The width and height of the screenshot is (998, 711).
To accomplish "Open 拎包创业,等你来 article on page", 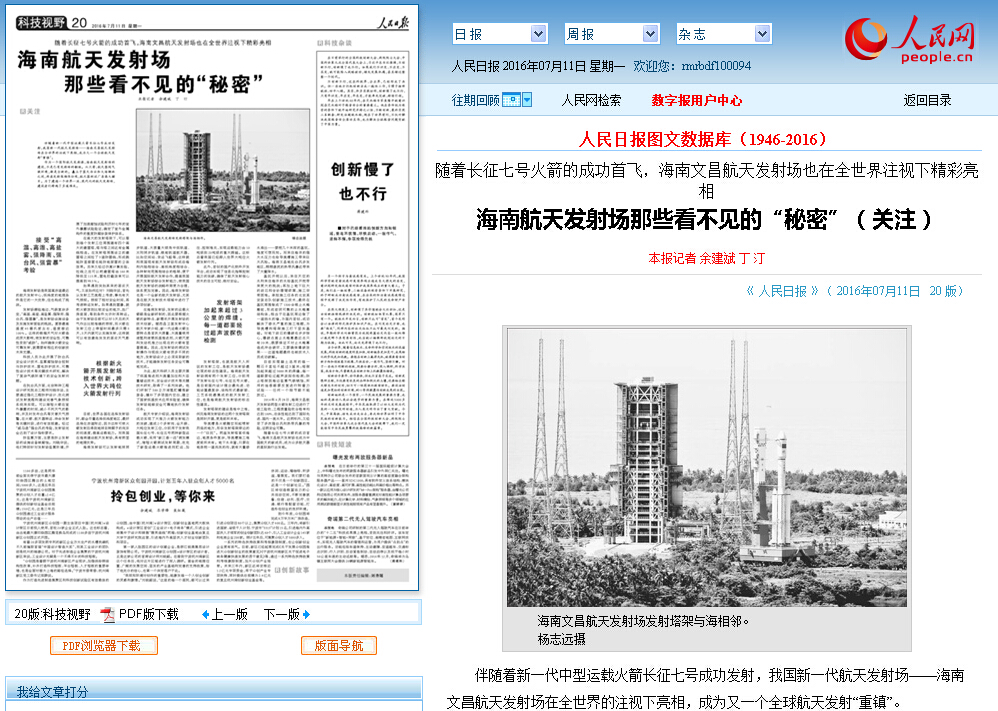I will pos(163,496).
